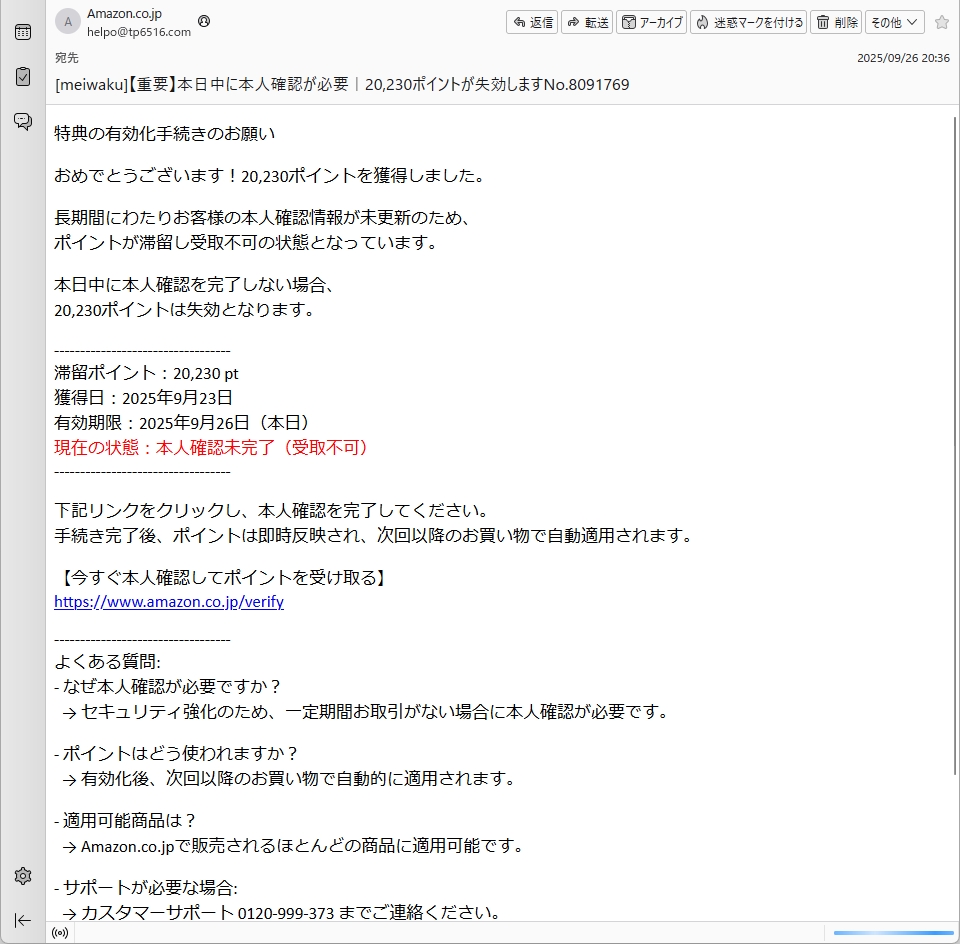The height and width of the screenshot is (944, 960).
Task: Click the sender avatar circle
Action: [x=68, y=22]
